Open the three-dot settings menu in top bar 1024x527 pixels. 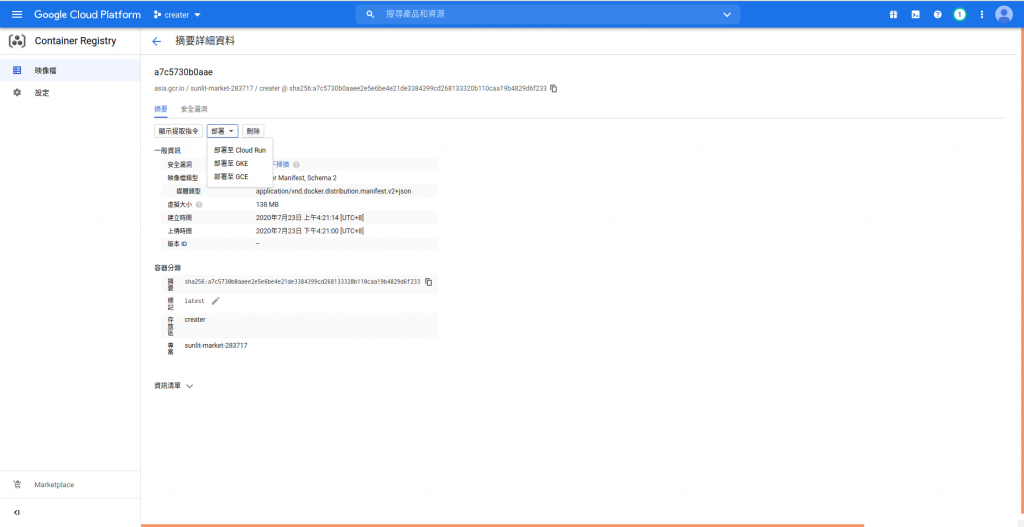[982, 14]
